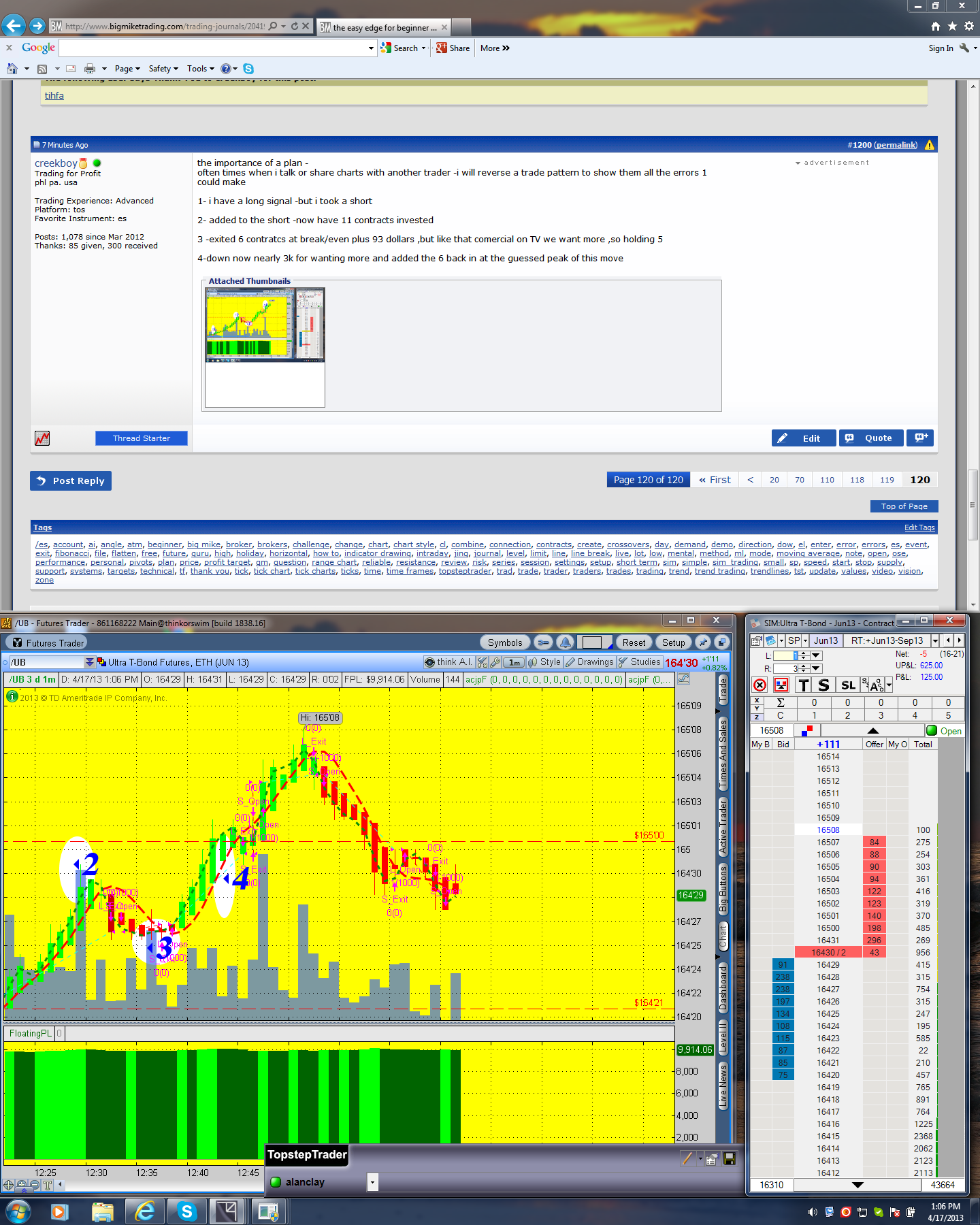Open the Windows Start menu
The height and width of the screenshot is (1225, 980).
[x=18, y=1211]
